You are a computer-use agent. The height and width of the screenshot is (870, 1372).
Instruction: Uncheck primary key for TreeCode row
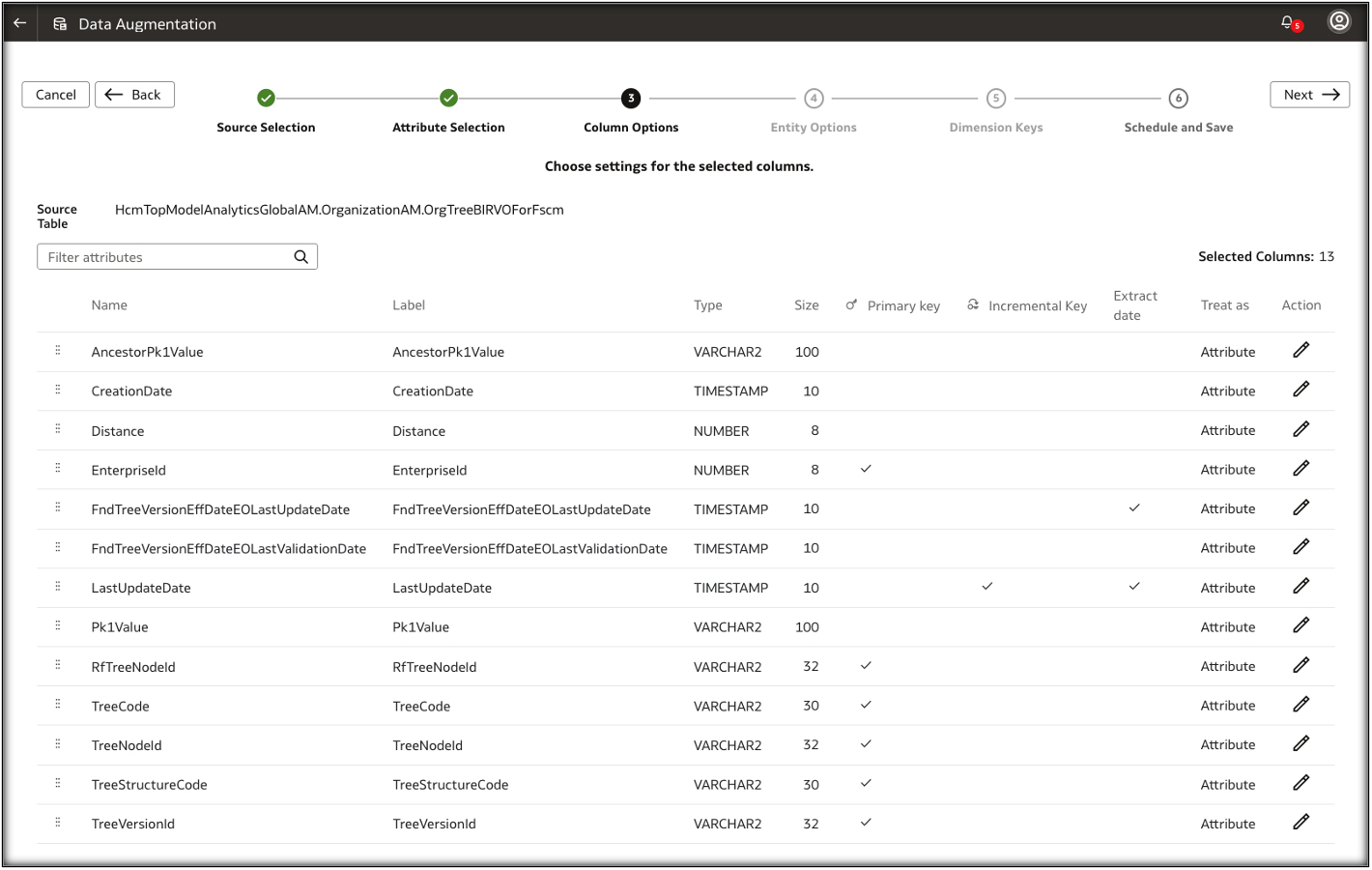866,705
